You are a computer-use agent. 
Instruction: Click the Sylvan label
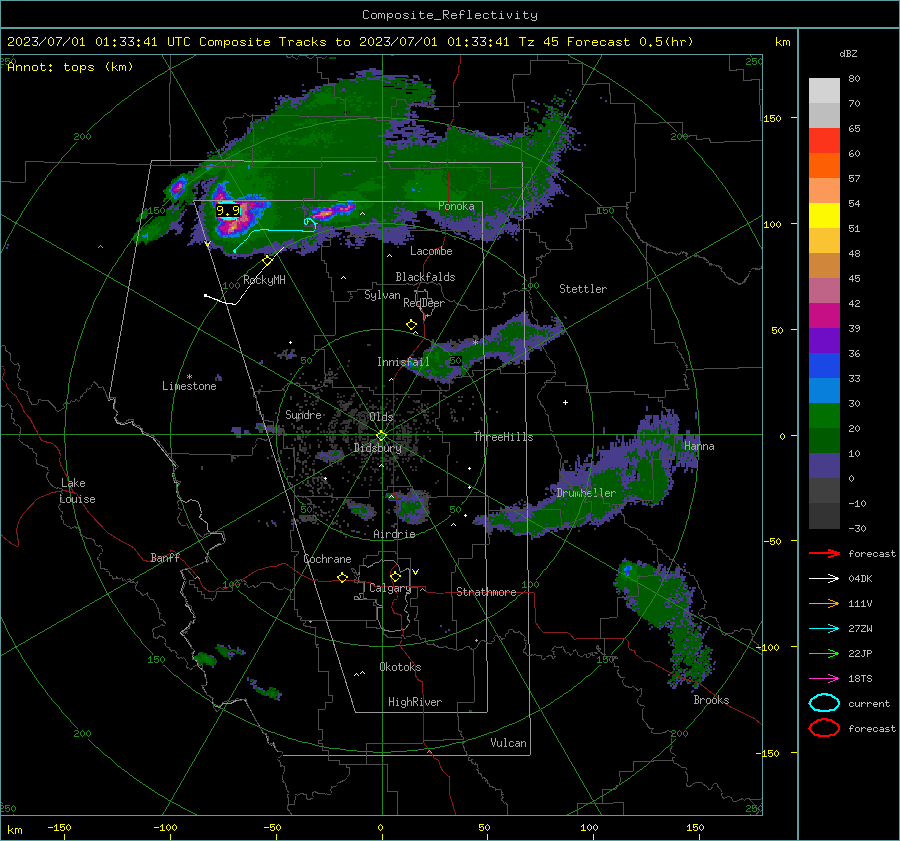382,295
